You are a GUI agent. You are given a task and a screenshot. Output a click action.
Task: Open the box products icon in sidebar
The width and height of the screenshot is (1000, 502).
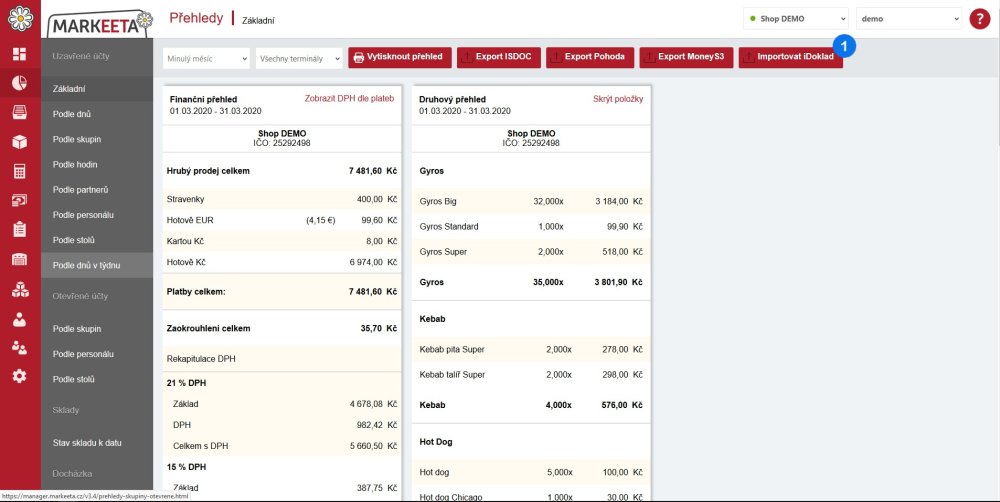pos(20,142)
